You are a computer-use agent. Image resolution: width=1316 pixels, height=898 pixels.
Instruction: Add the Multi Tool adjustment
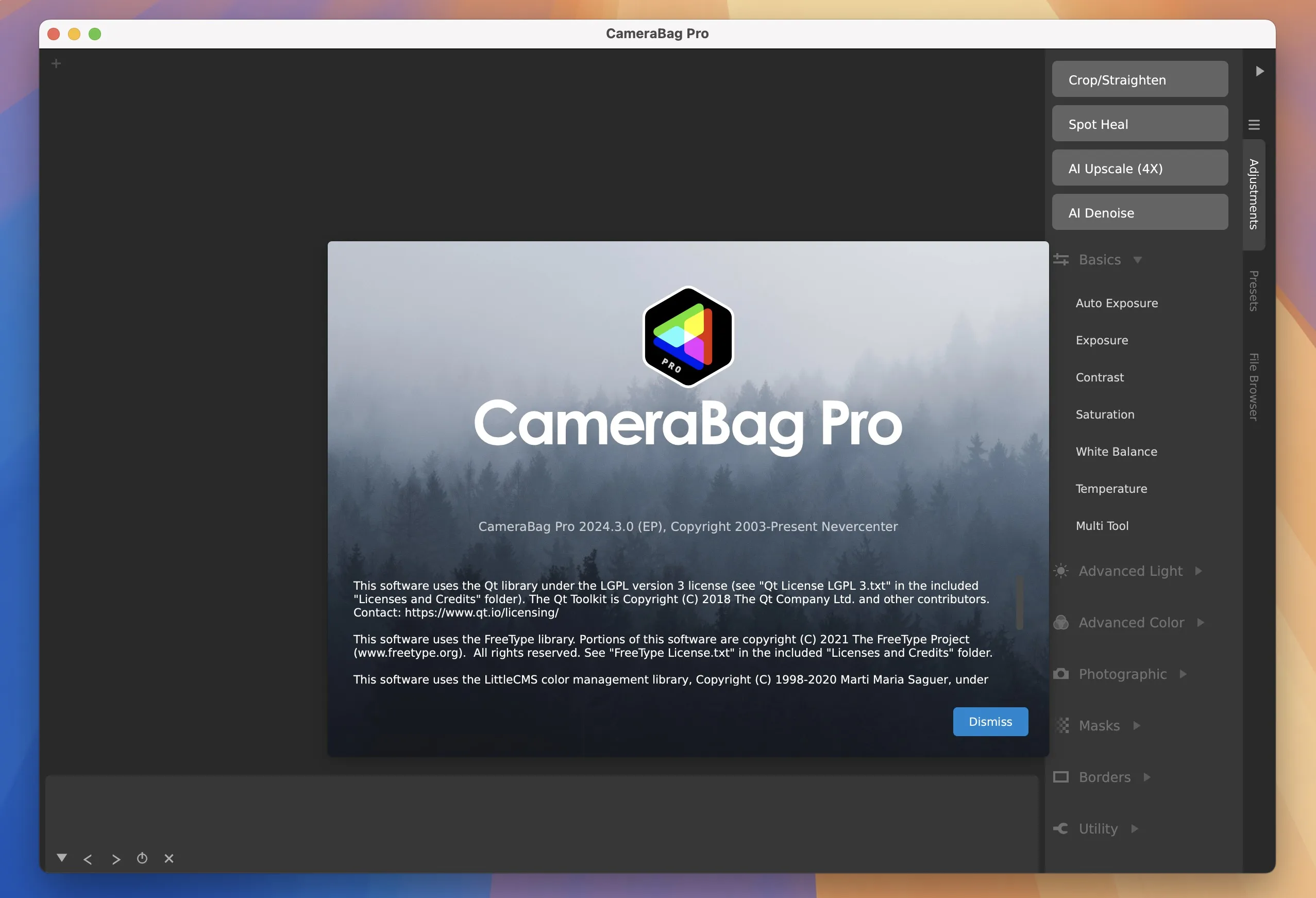[x=1102, y=526]
